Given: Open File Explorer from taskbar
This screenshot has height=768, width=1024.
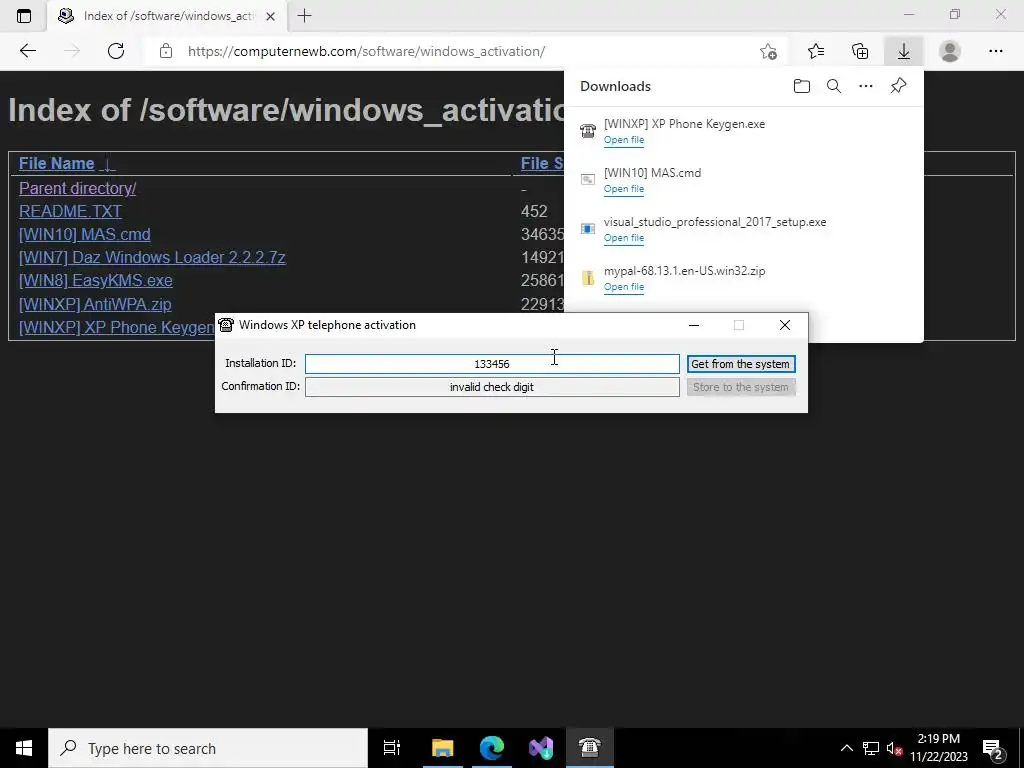Looking at the screenshot, I should click(x=442, y=748).
